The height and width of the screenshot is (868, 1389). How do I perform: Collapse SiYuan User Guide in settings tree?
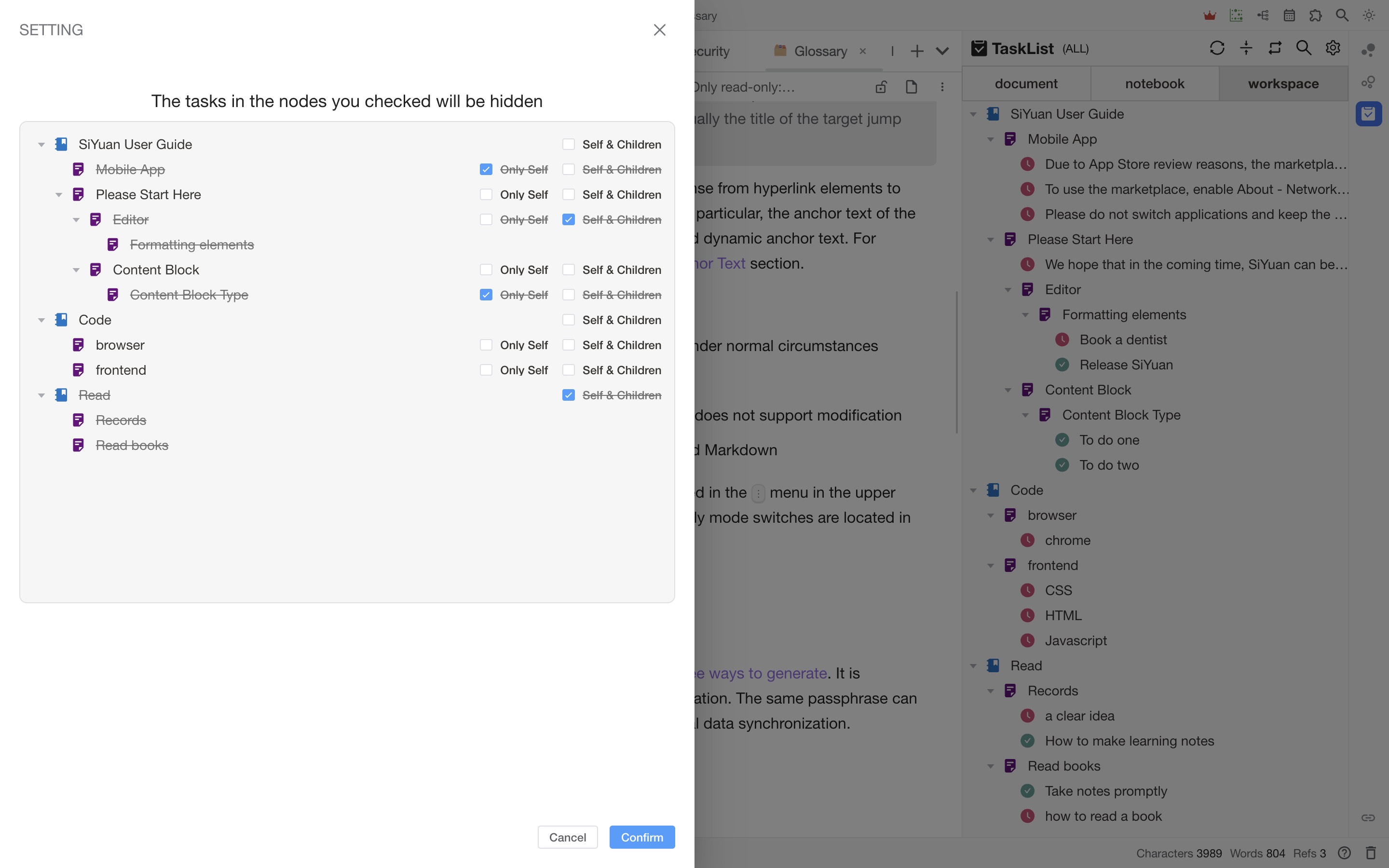[x=41, y=145]
